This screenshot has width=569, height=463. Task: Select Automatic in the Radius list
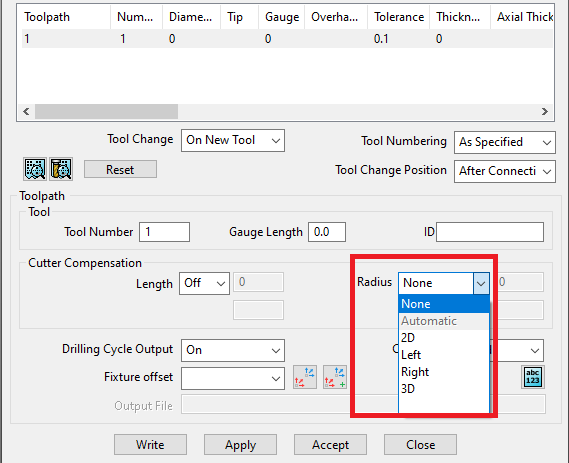pyautogui.click(x=444, y=321)
